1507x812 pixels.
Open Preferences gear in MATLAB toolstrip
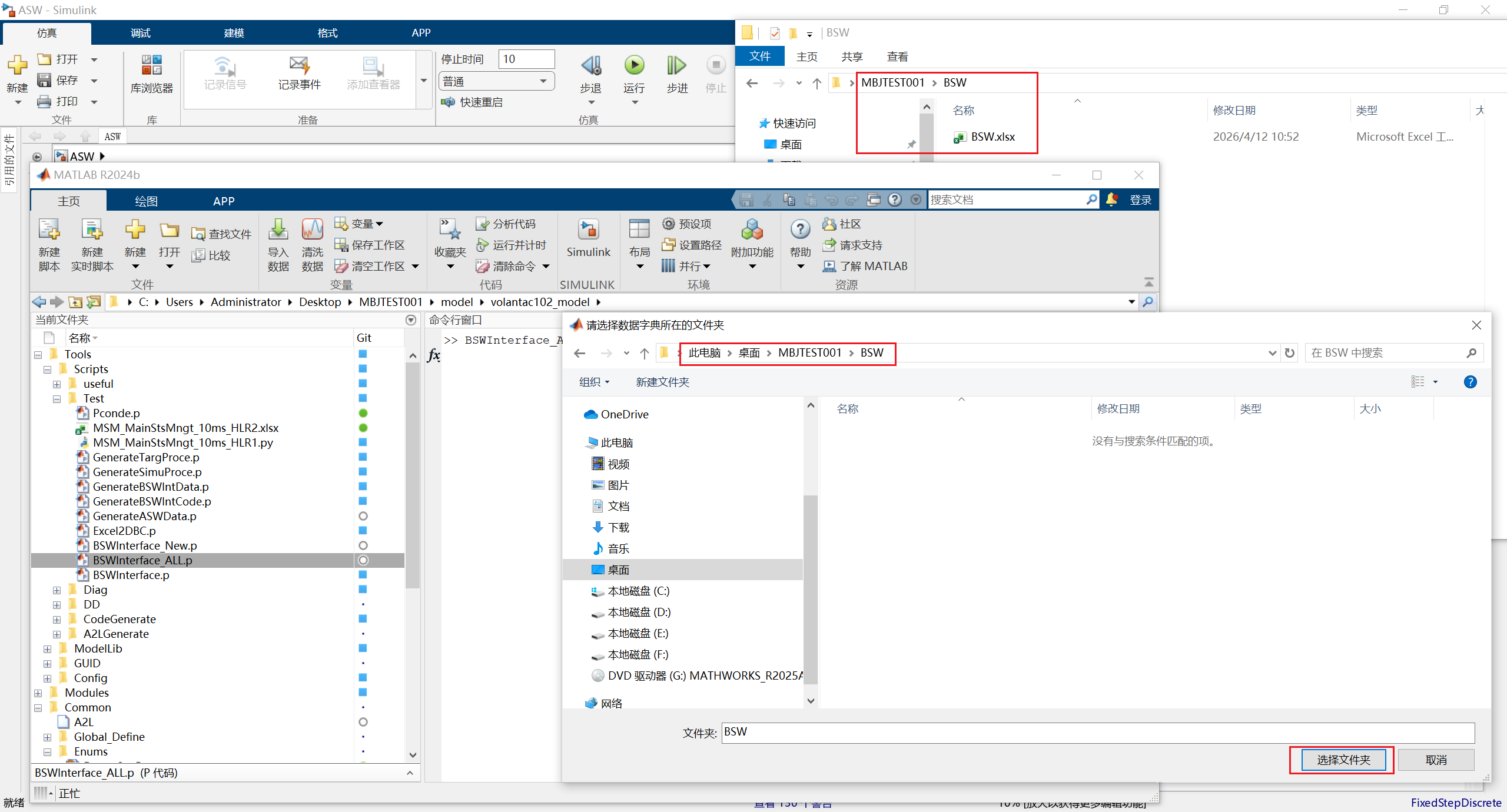pos(669,224)
